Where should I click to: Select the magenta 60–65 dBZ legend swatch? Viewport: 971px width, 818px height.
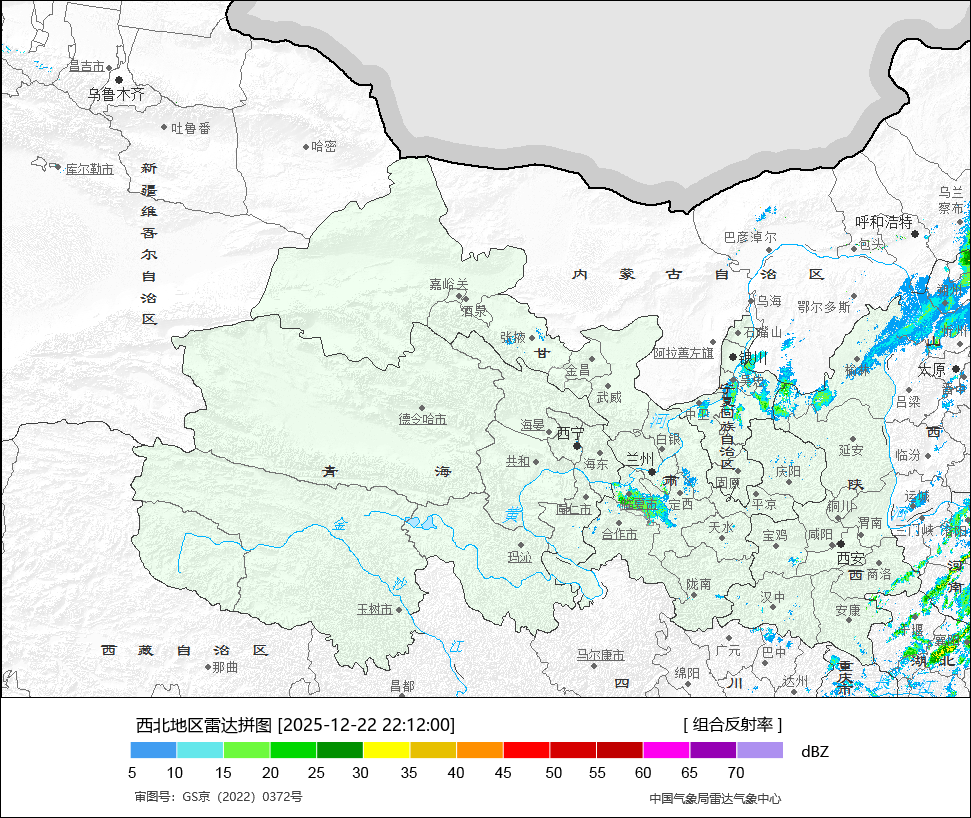(666, 751)
